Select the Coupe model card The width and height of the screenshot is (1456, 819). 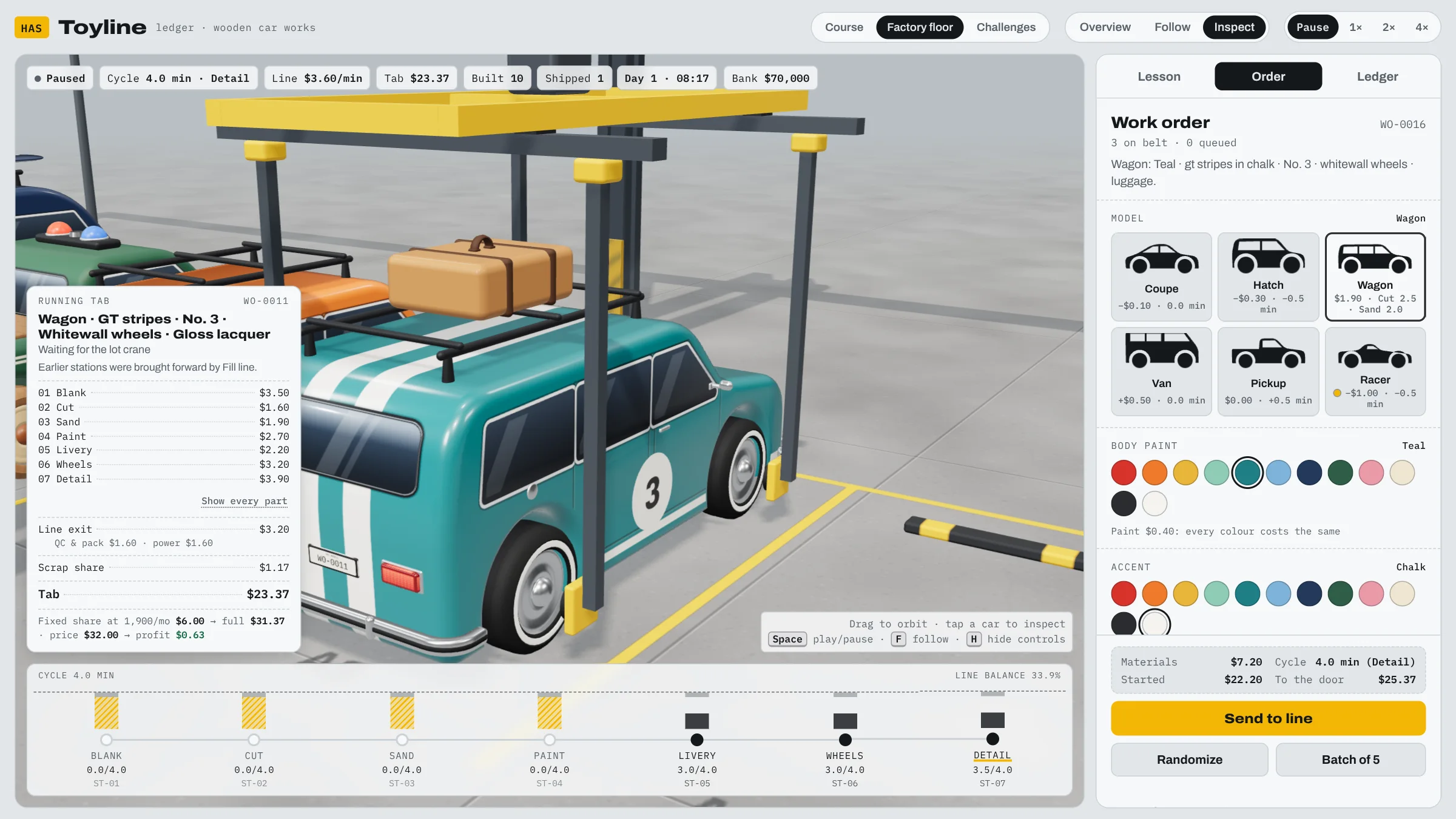(1161, 277)
